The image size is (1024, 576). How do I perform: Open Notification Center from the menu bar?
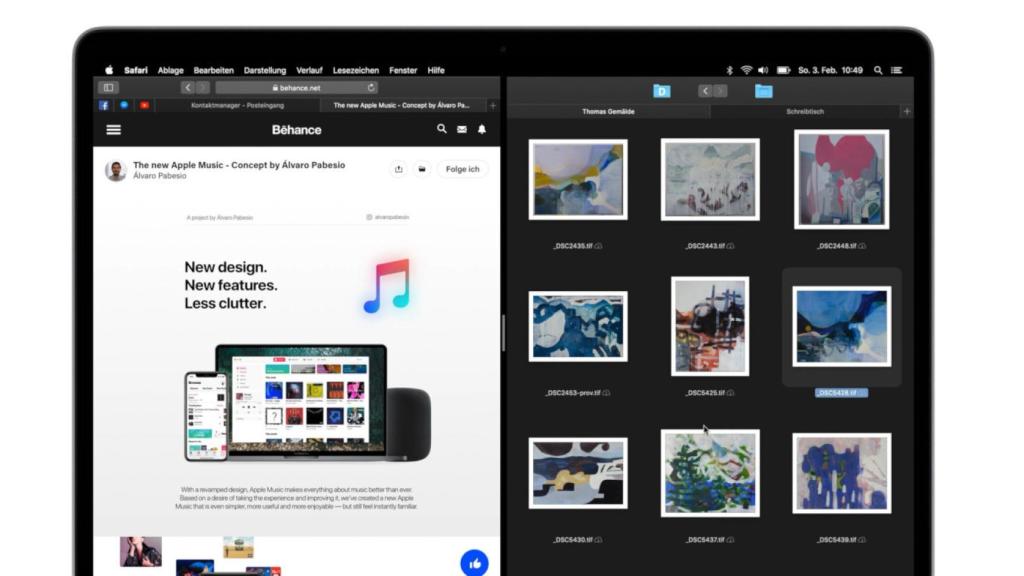[x=896, y=70]
